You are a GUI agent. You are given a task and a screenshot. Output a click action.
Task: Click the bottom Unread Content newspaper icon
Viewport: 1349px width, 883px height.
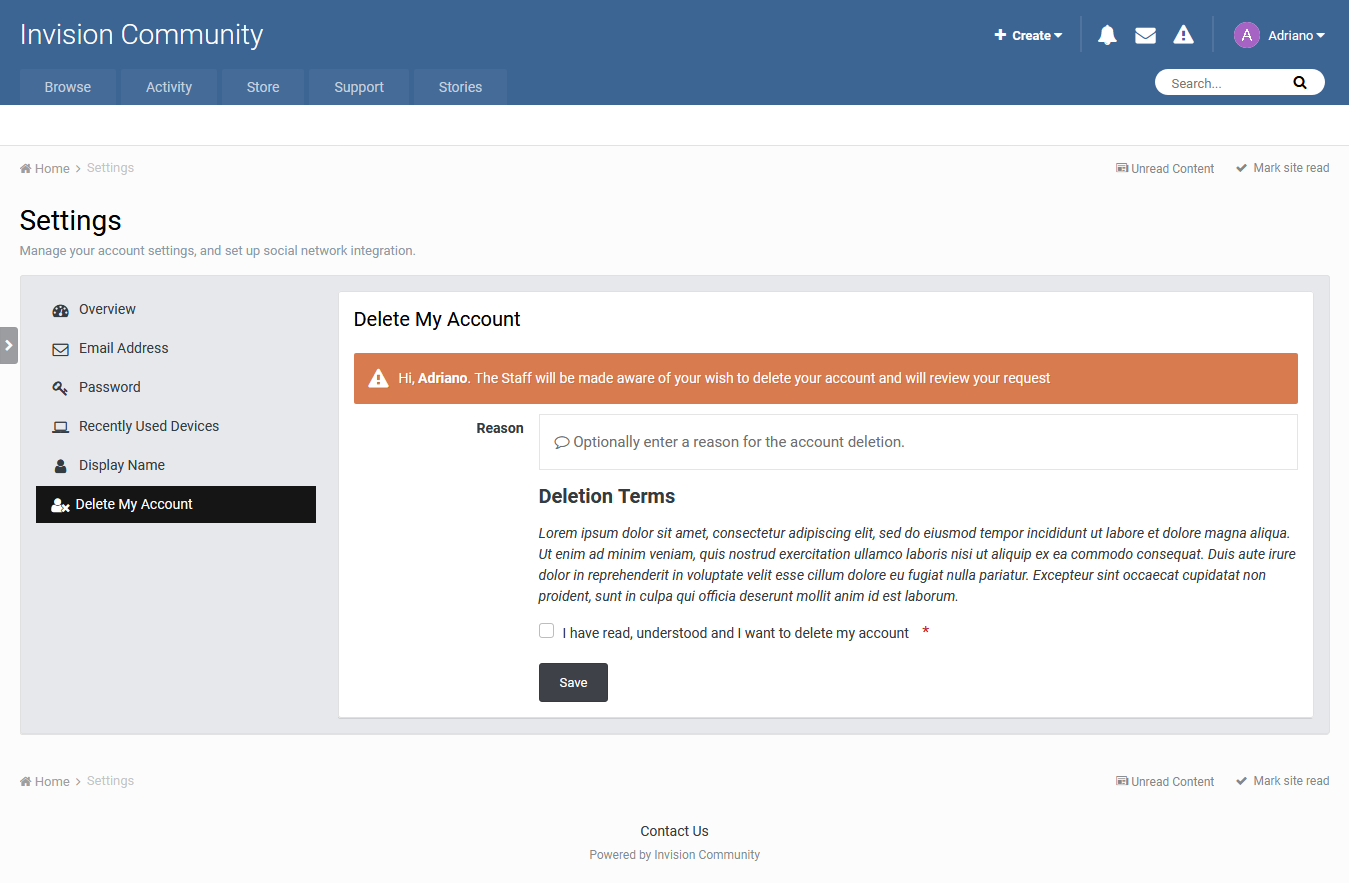tap(1122, 781)
